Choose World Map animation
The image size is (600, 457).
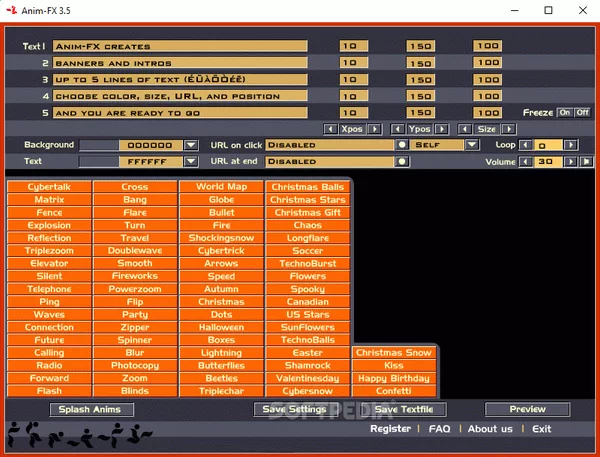pyautogui.click(x=222, y=187)
